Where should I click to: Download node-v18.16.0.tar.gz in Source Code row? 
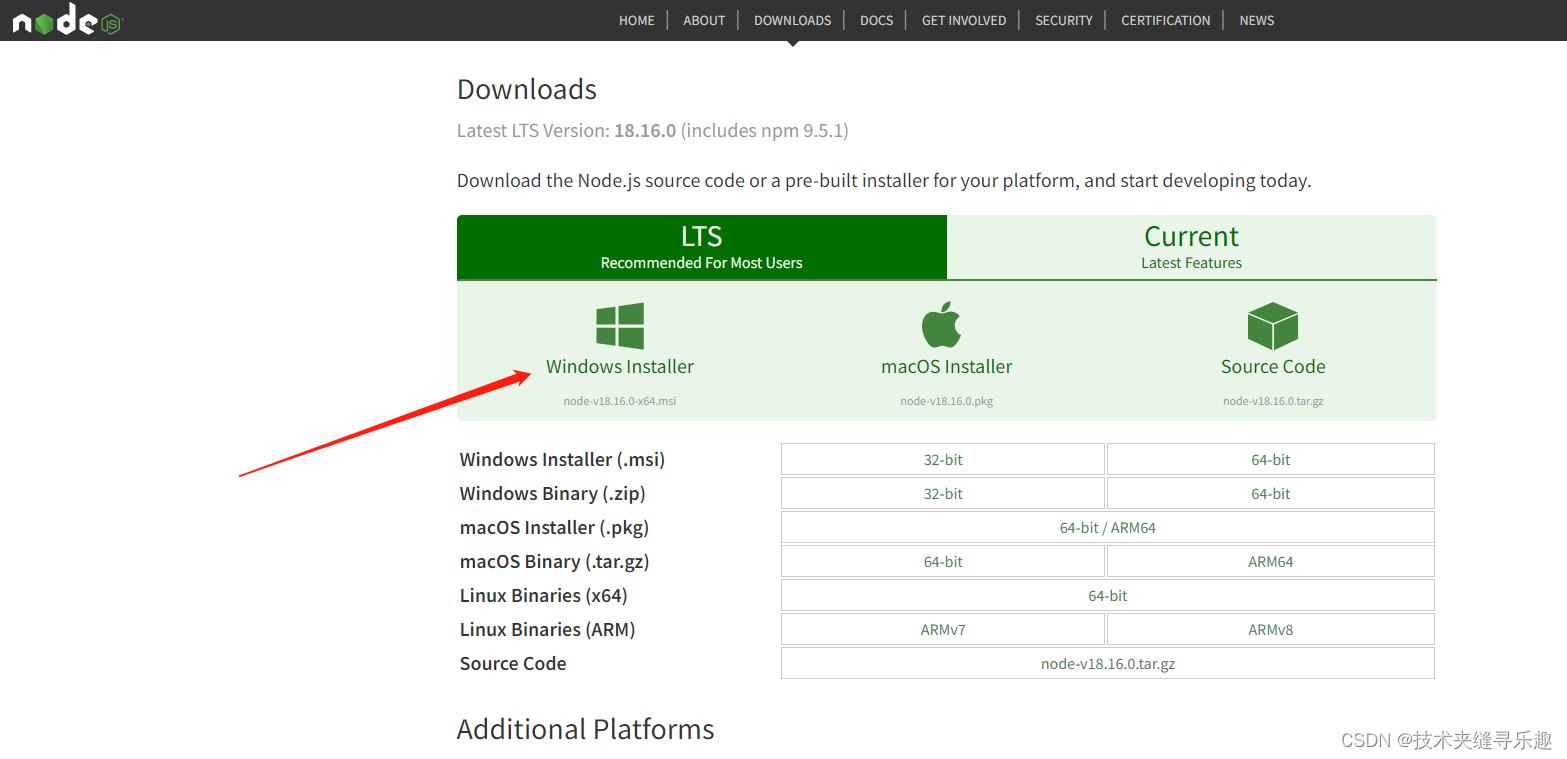click(x=1108, y=664)
